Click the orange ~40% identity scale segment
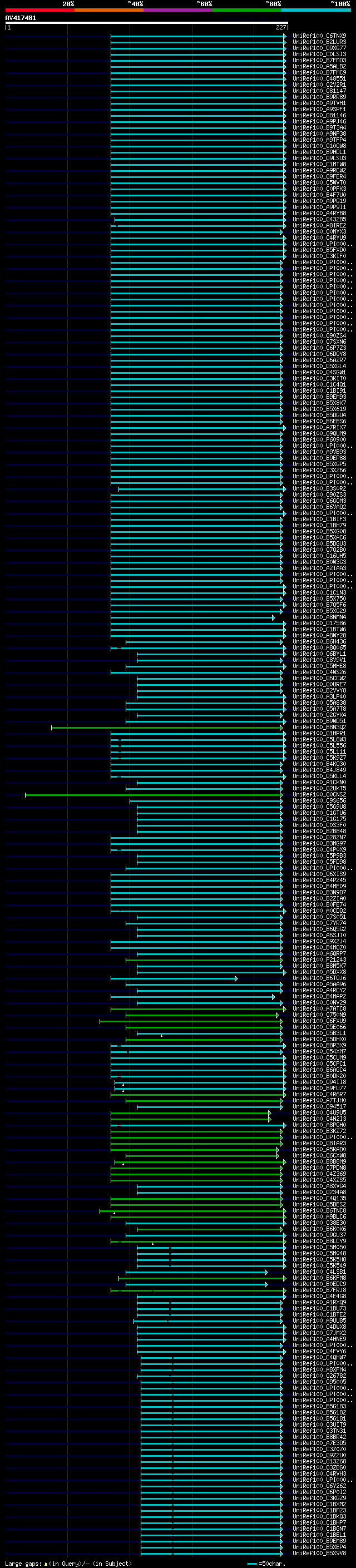356x1568 pixels. tap(109, 10)
